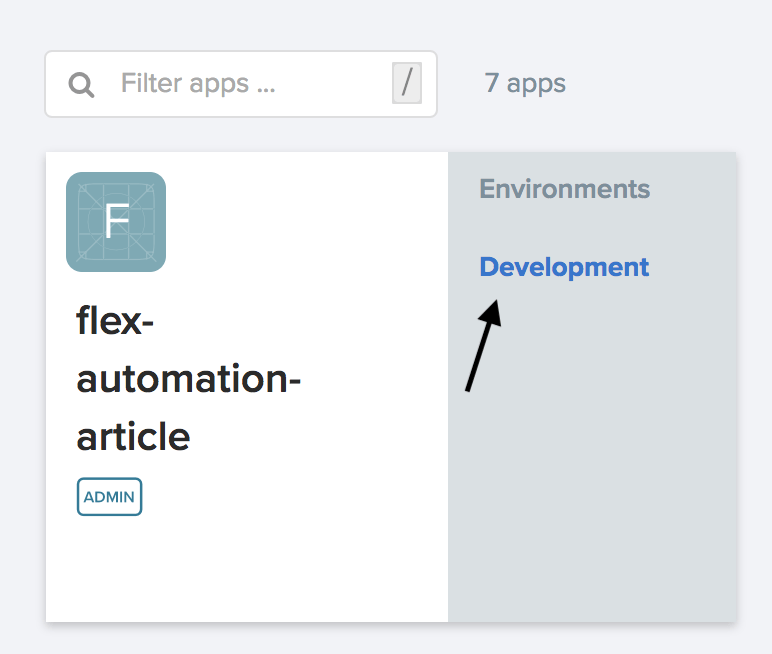Open the app via its "F" icon
This screenshot has width=772, height=654.
[x=116, y=222]
